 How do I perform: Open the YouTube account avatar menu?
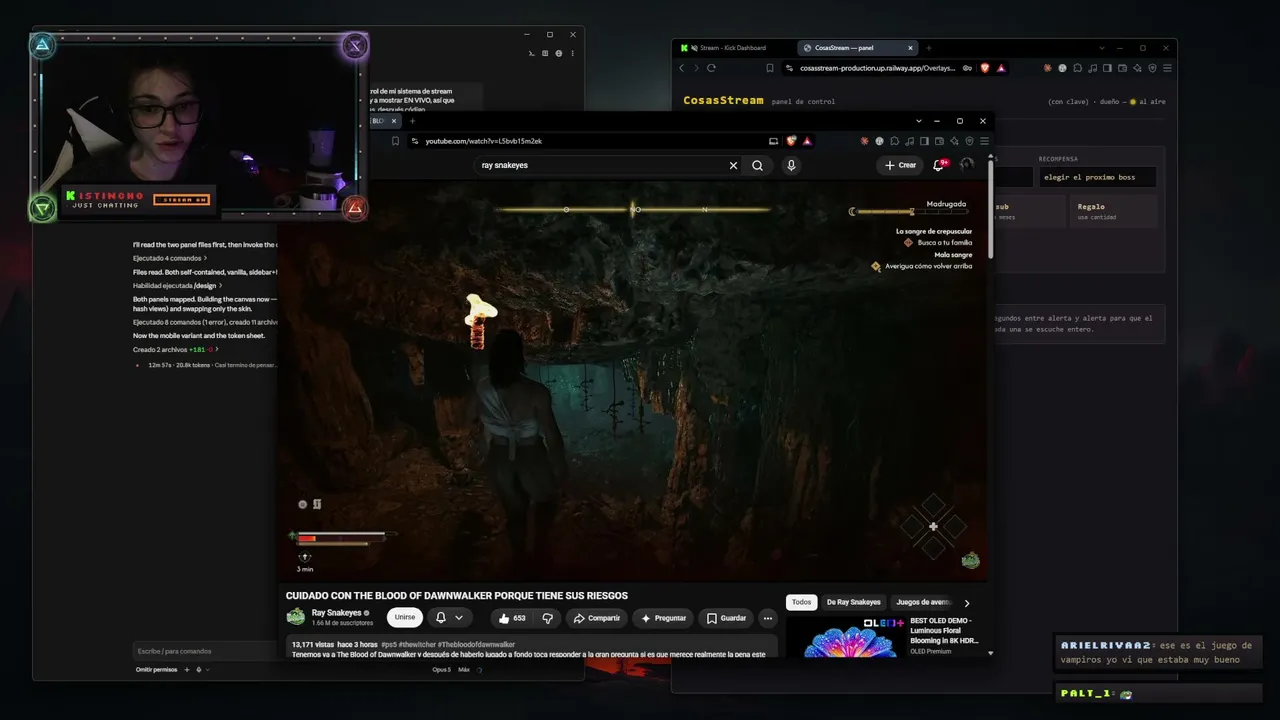coord(967,165)
